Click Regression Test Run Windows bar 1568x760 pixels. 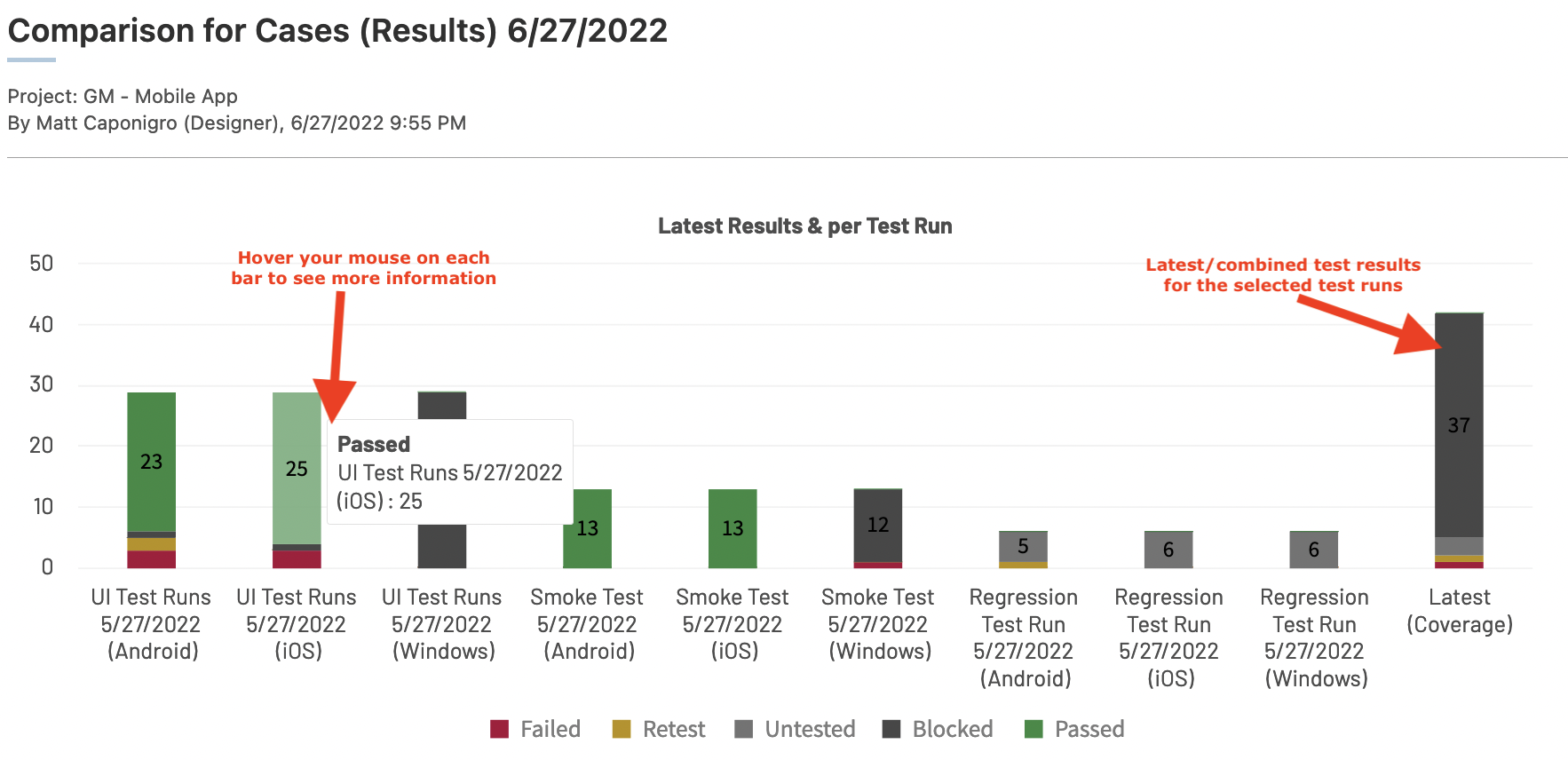click(x=1314, y=550)
